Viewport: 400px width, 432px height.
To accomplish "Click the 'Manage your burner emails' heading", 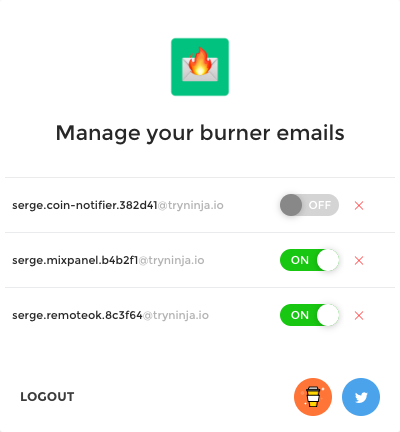I will [200, 133].
